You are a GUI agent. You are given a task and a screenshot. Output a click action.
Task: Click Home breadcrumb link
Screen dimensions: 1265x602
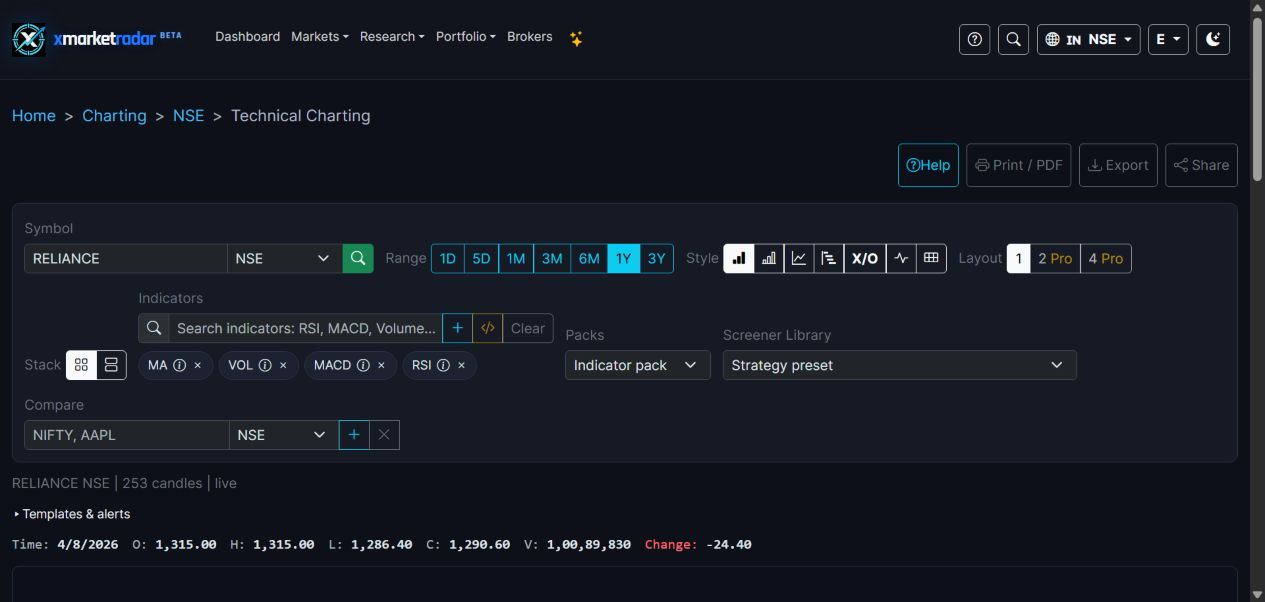(x=33, y=116)
